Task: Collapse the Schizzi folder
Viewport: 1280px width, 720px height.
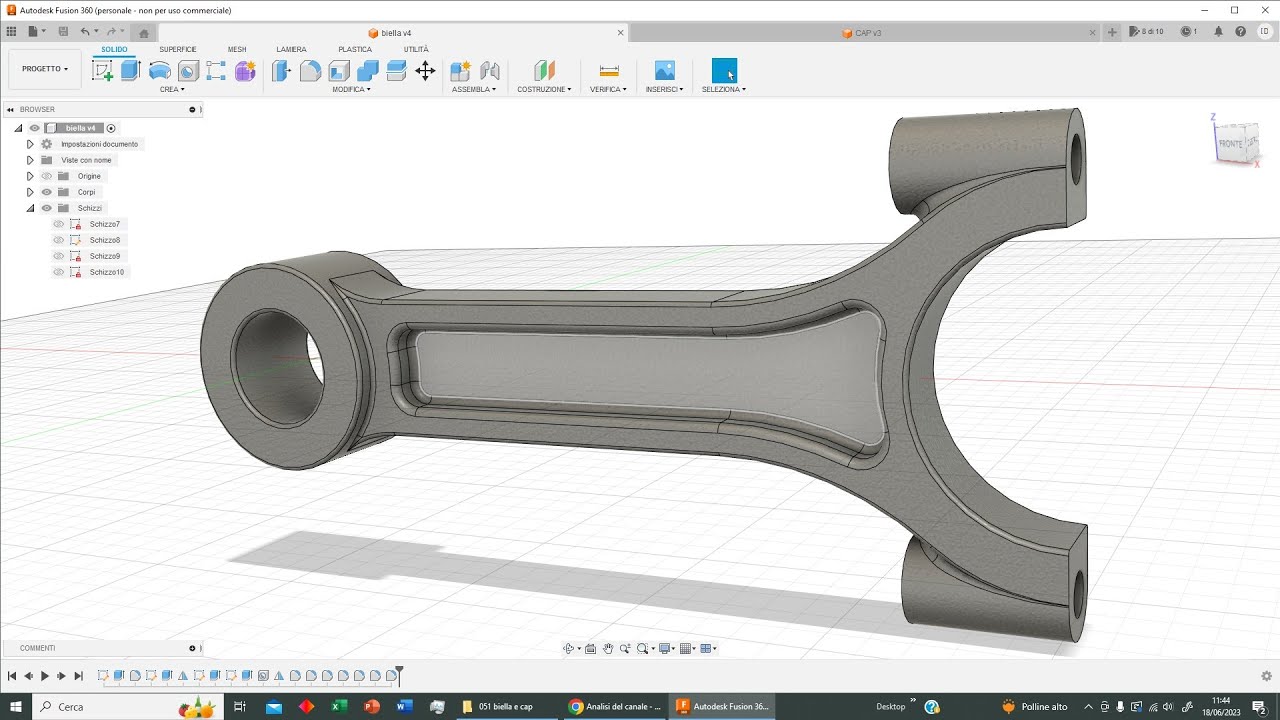Action: point(30,208)
